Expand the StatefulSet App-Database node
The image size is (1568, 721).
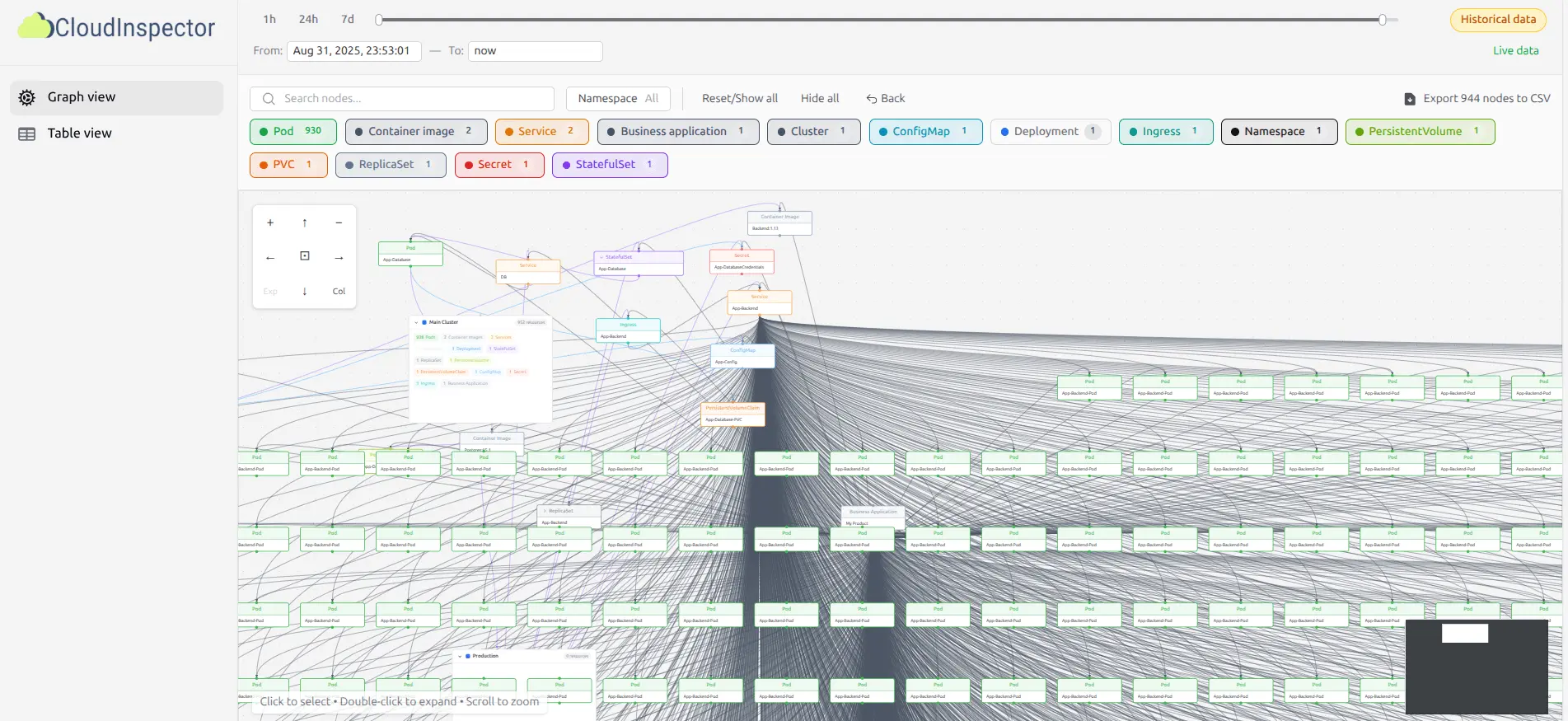601,257
